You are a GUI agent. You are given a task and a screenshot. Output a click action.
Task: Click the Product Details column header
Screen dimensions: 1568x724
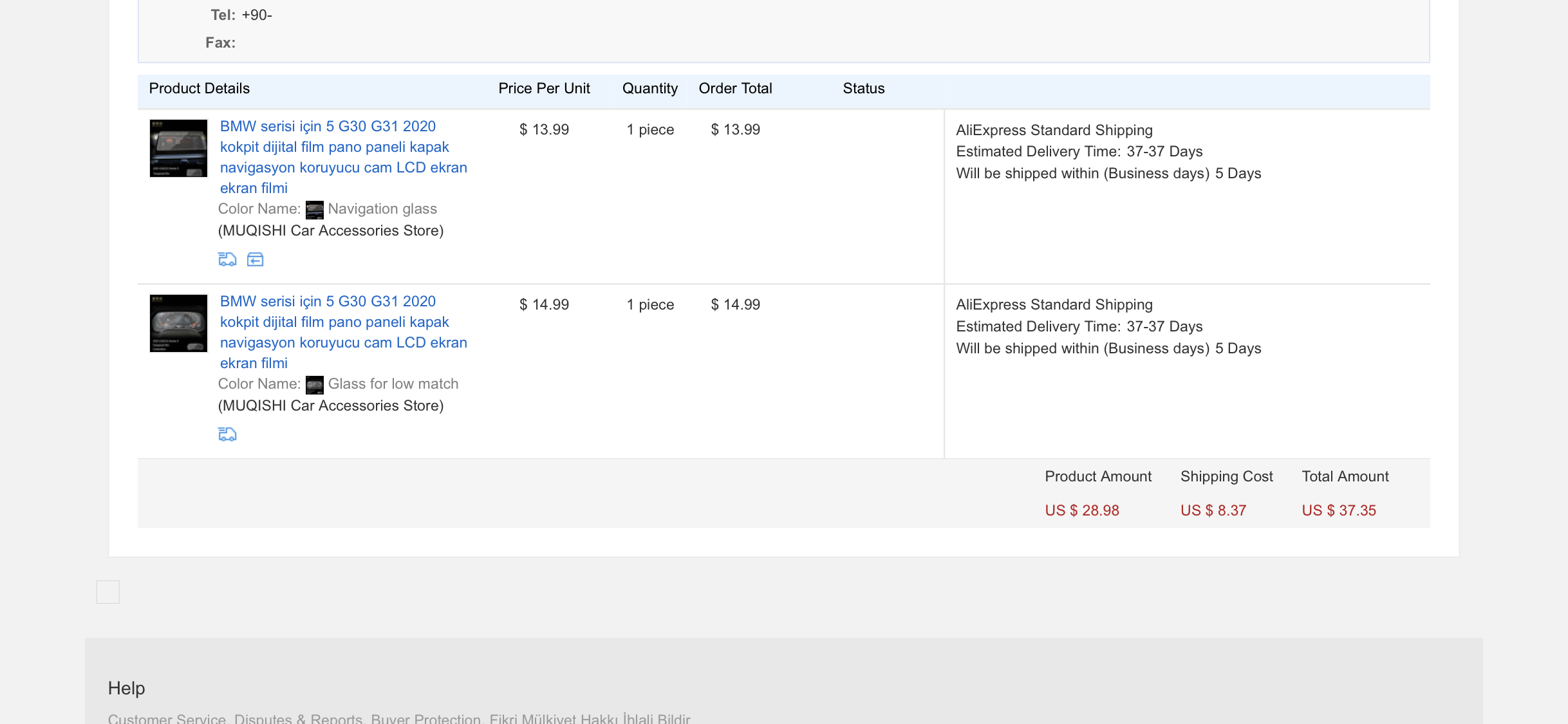(200, 89)
